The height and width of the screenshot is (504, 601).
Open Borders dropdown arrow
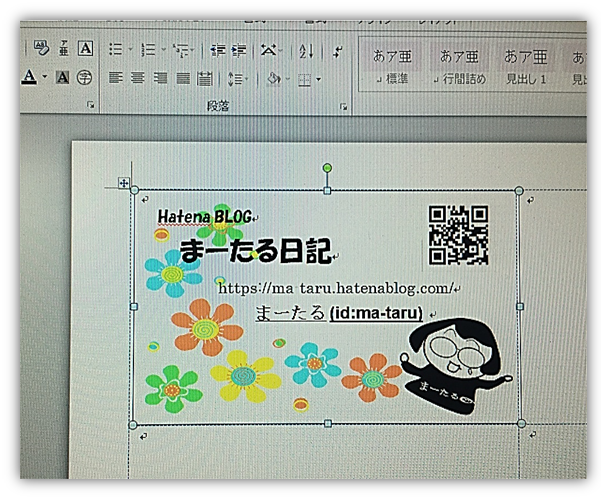[319, 80]
